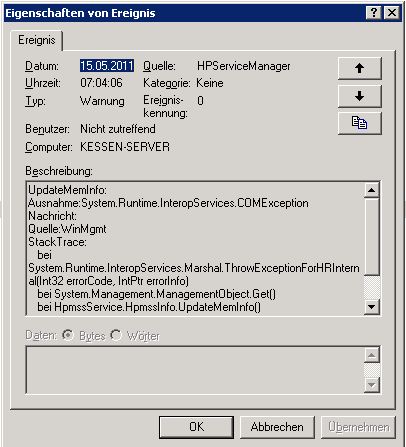Click the description scrollbar thumb
Screen dimensions: 406x447
click(x=371, y=236)
